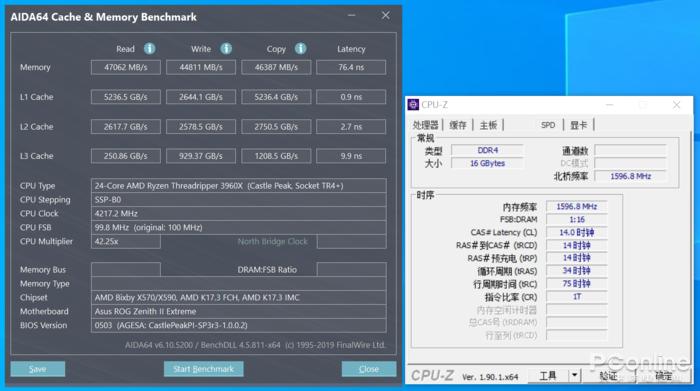The height and width of the screenshot is (391, 700).
Task: Click CAS# Latency (CL) value 14.0 时钟
Action: point(577,233)
